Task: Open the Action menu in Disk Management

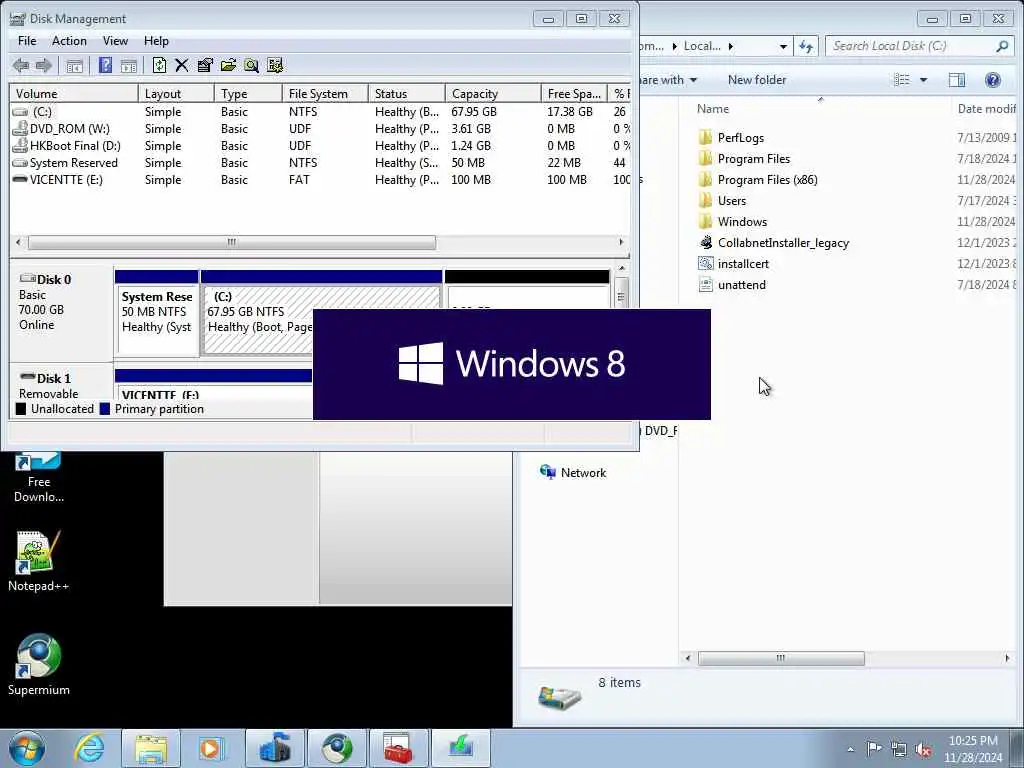Action: 69,40
